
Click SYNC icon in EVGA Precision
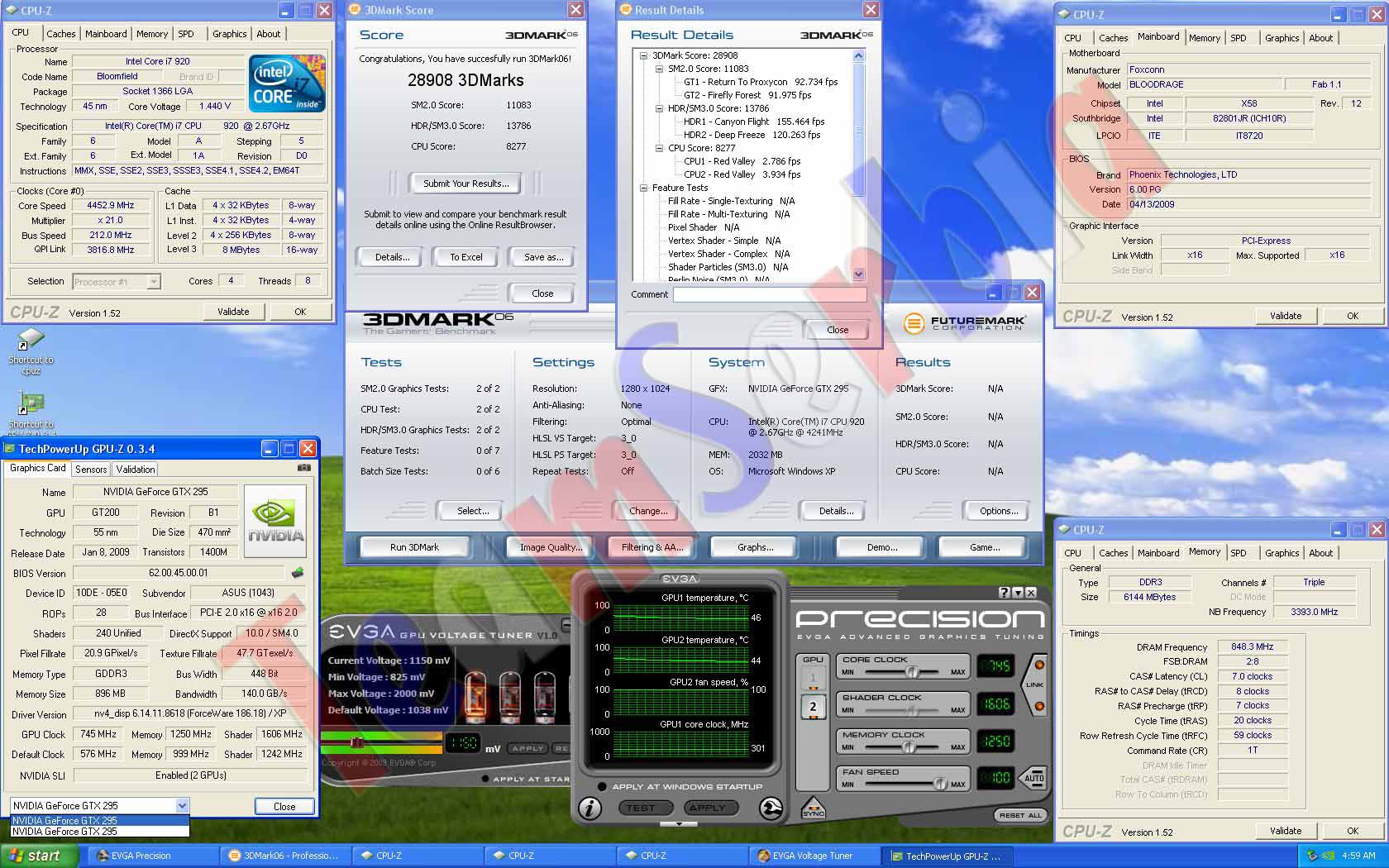(x=814, y=808)
